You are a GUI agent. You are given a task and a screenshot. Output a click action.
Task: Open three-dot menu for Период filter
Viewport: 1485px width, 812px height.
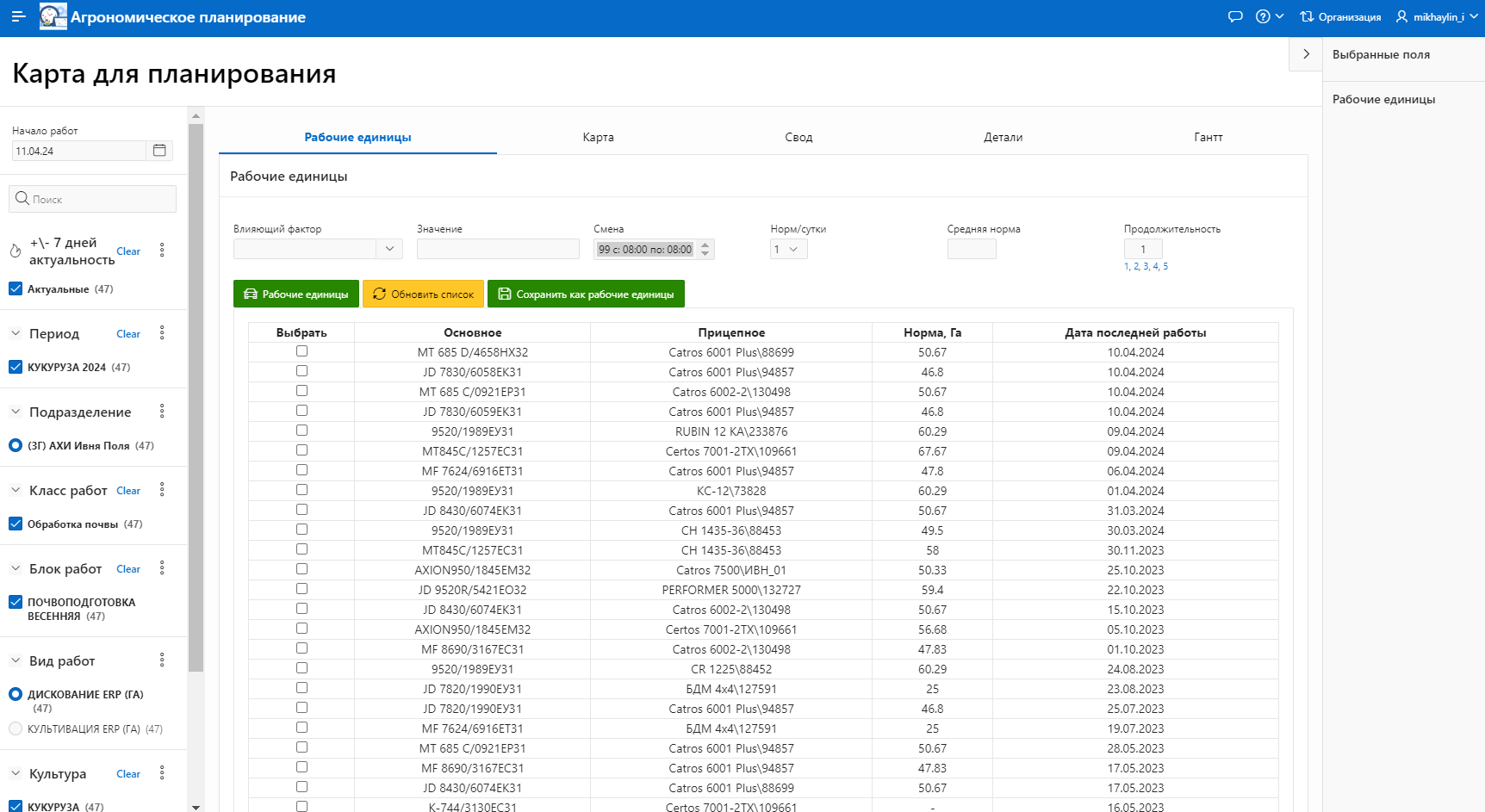162,333
